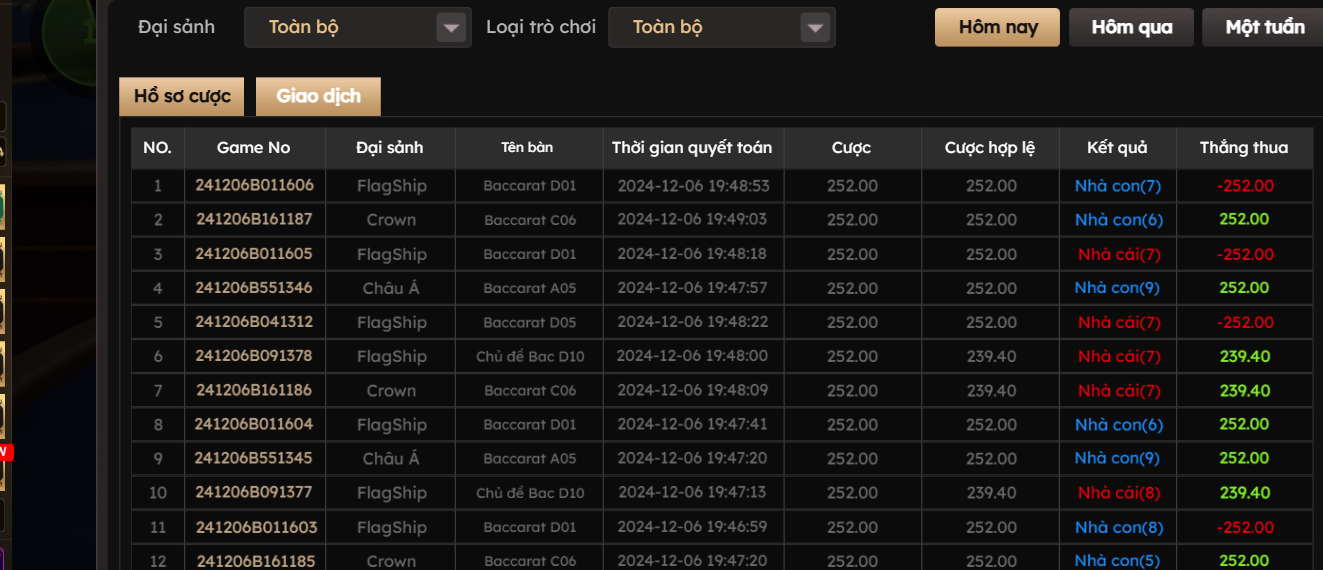Switch to the Hồ sơ cược tab

pos(182,96)
